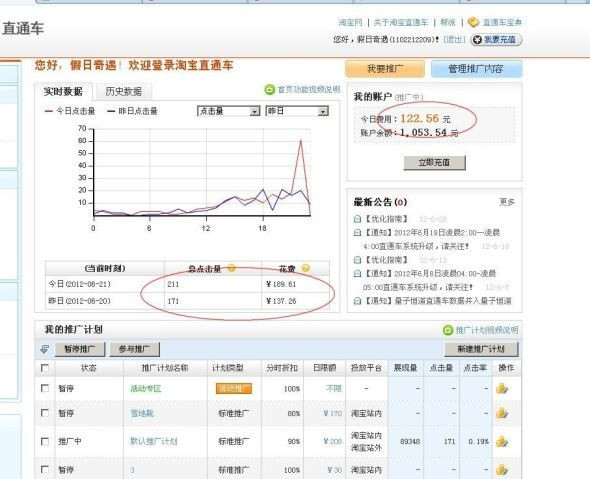Screen dimensions: 590x479
Task: Click the 新建推广计划 button
Action: (481, 349)
